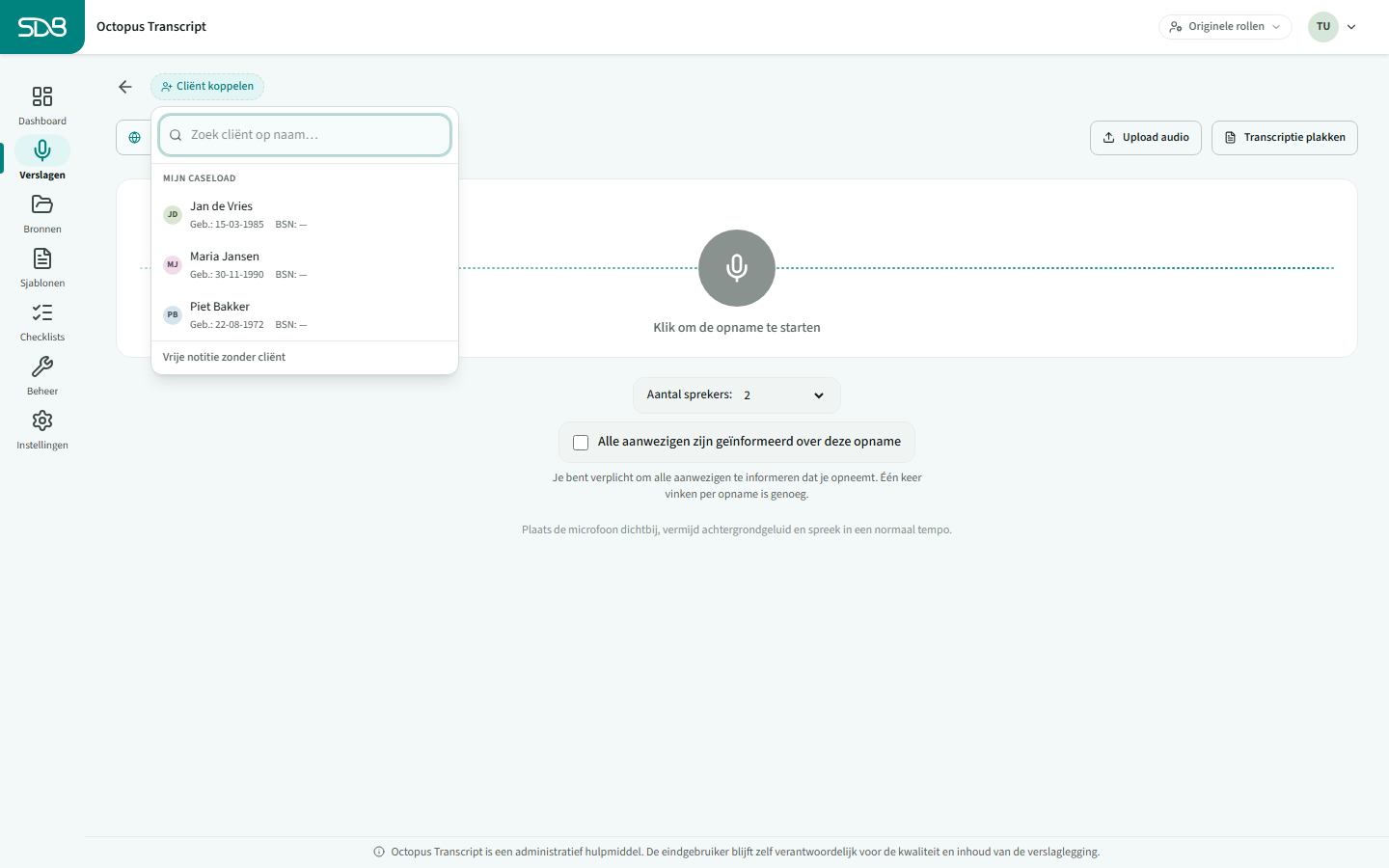The image size is (1389, 868).
Task: Open the Bronnen folder icon
Action: click(42, 204)
